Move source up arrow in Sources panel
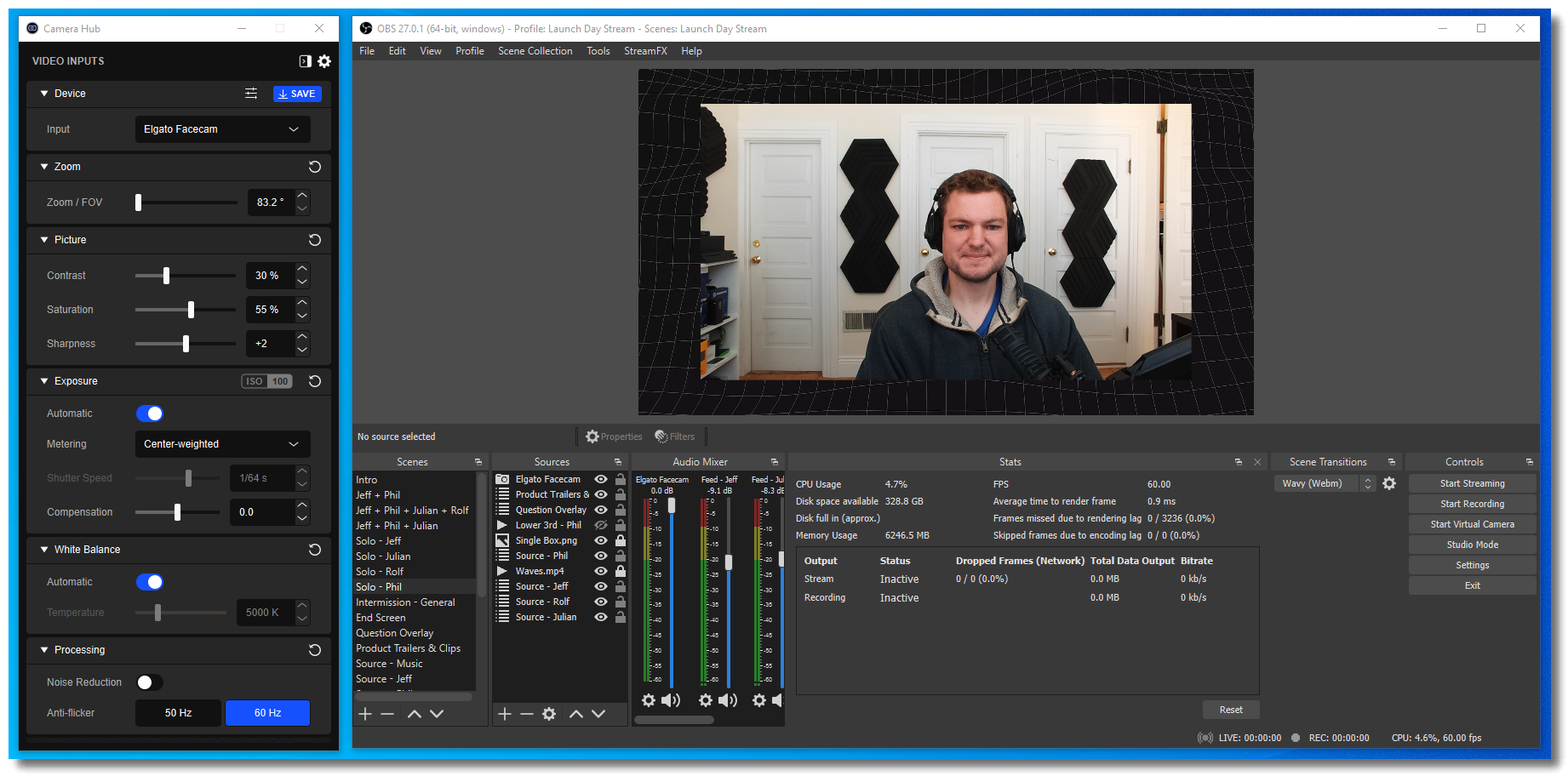This screenshot has width=1568, height=776. [x=576, y=714]
